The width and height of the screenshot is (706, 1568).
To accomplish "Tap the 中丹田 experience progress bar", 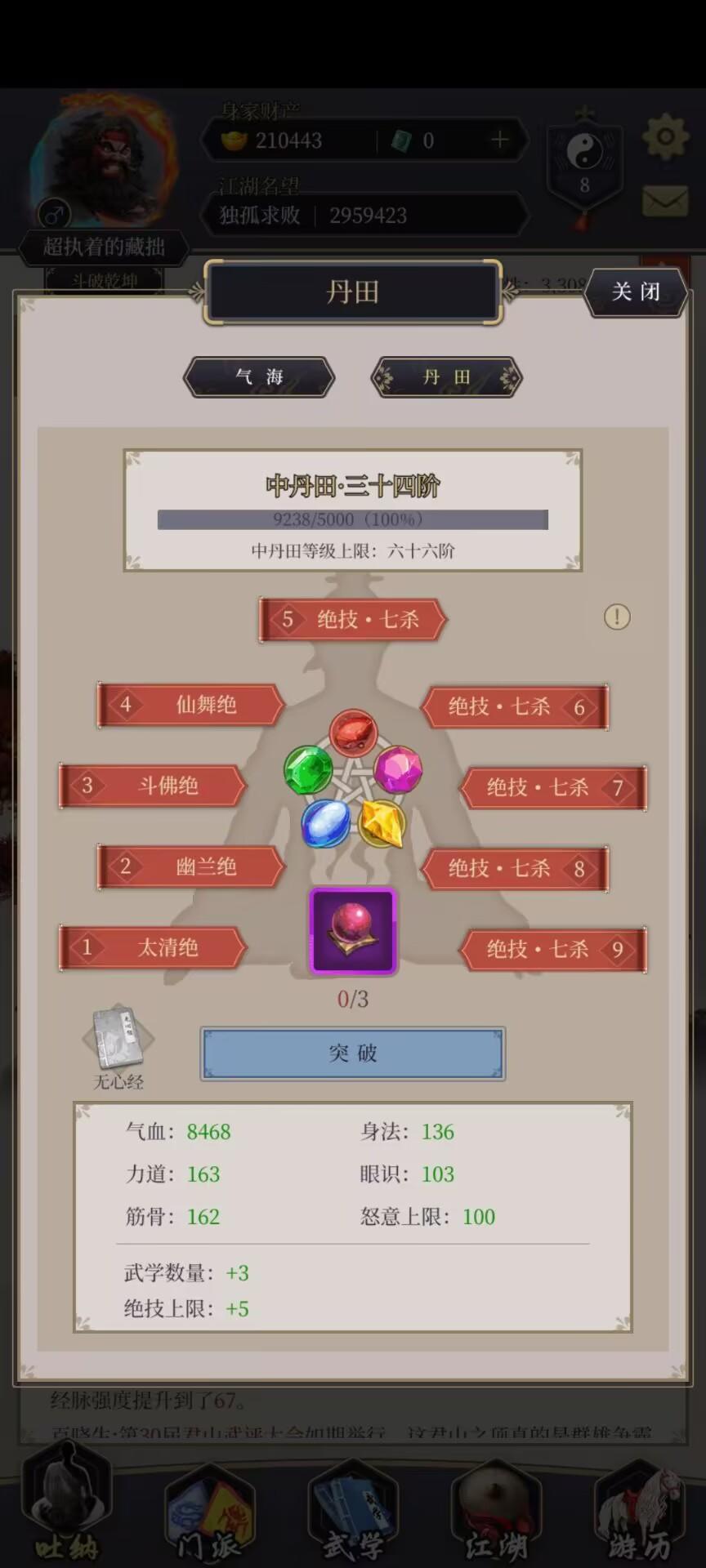I will [353, 519].
